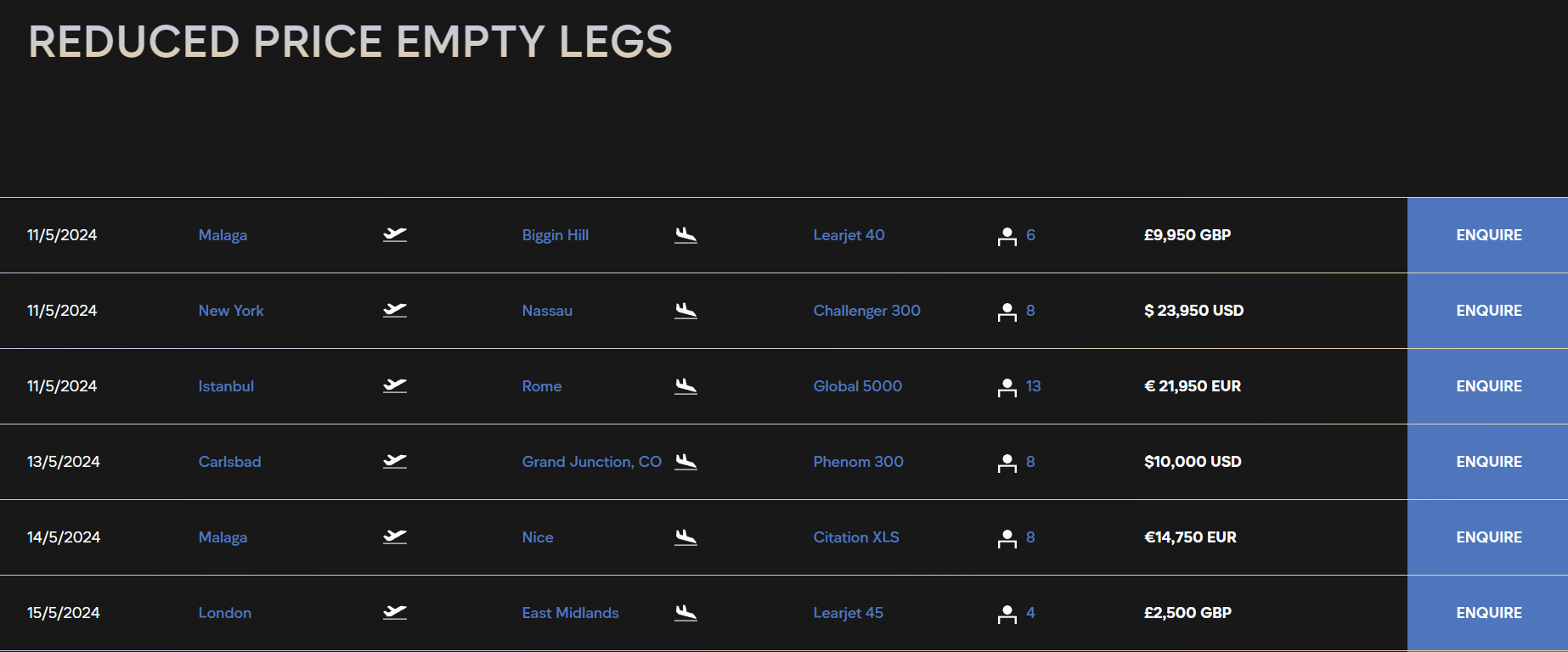This screenshot has height=652, width=1568.
Task: Click the takeoff icon in the Istanbul row
Action: pos(395,386)
